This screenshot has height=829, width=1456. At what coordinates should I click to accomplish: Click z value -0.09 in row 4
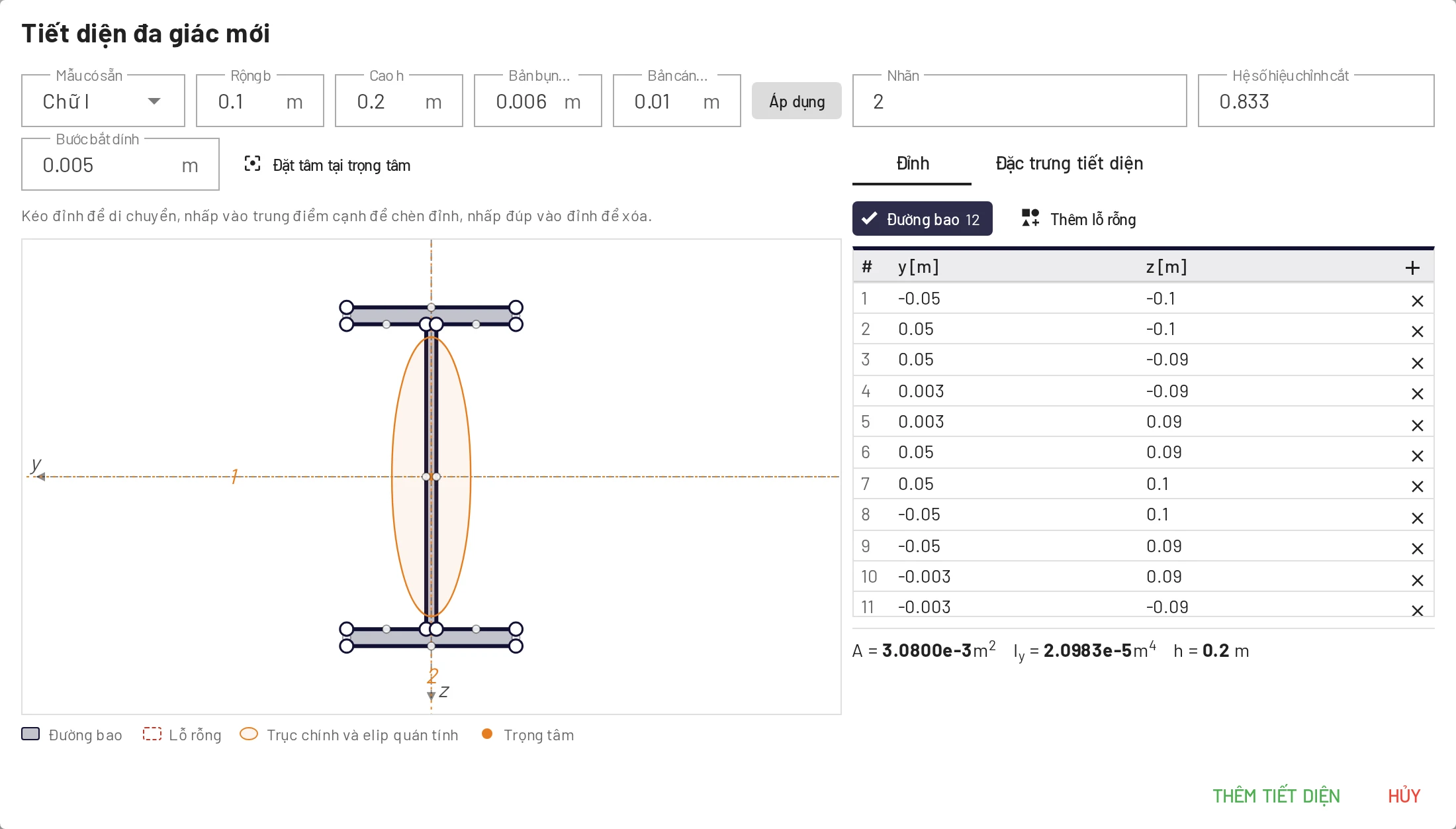click(x=1167, y=391)
